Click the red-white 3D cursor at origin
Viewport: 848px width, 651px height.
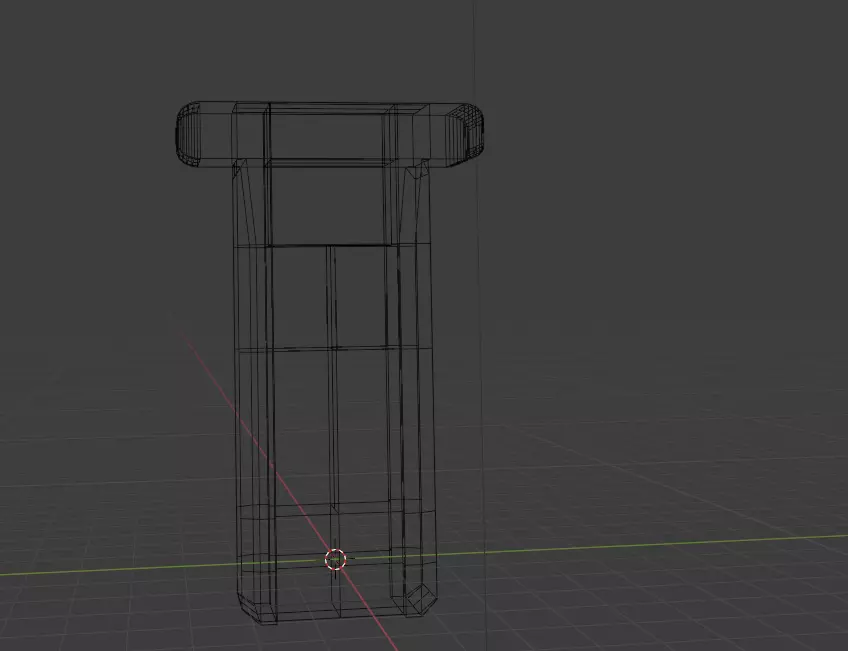pos(335,560)
